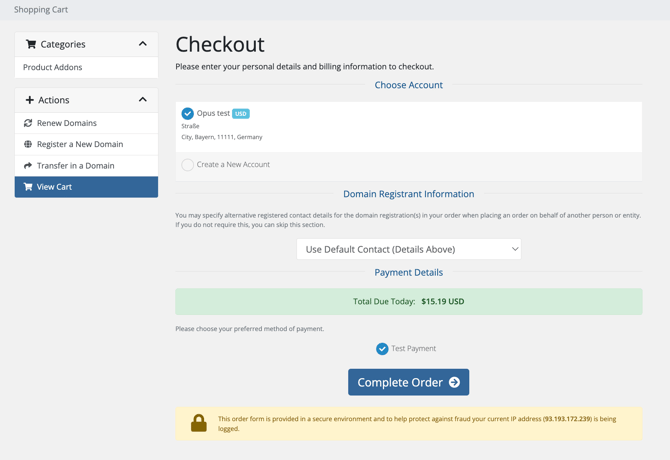The height and width of the screenshot is (460, 670).
Task: Click the Checkout page heading
Action: 220,44
